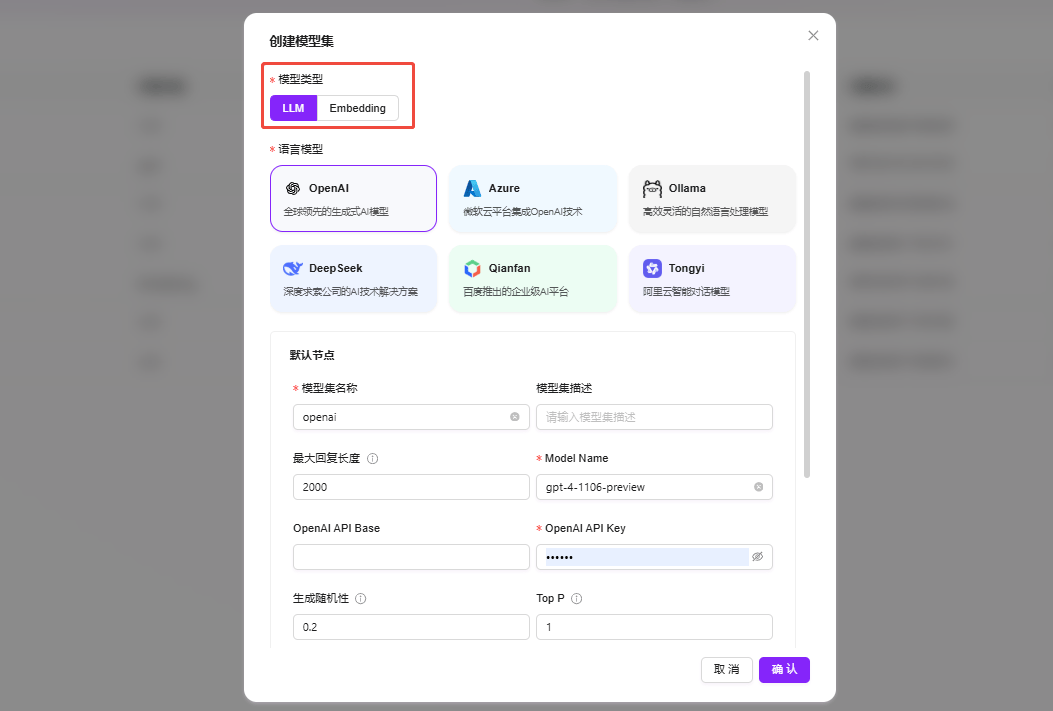The height and width of the screenshot is (711, 1053).
Task: Click the OpenAI logo icon
Action: (x=293, y=189)
